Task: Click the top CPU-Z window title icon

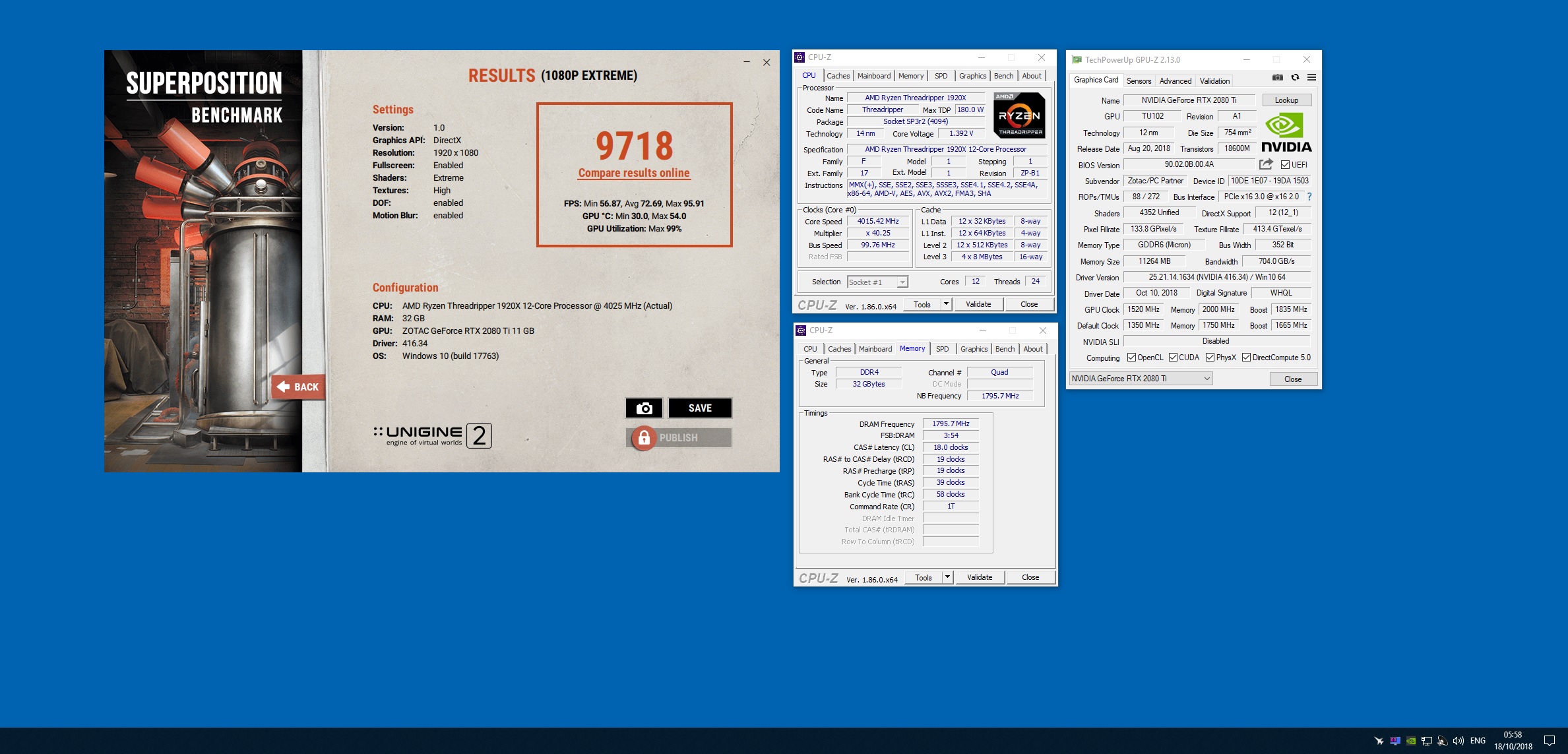Action: click(x=800, y=57)
